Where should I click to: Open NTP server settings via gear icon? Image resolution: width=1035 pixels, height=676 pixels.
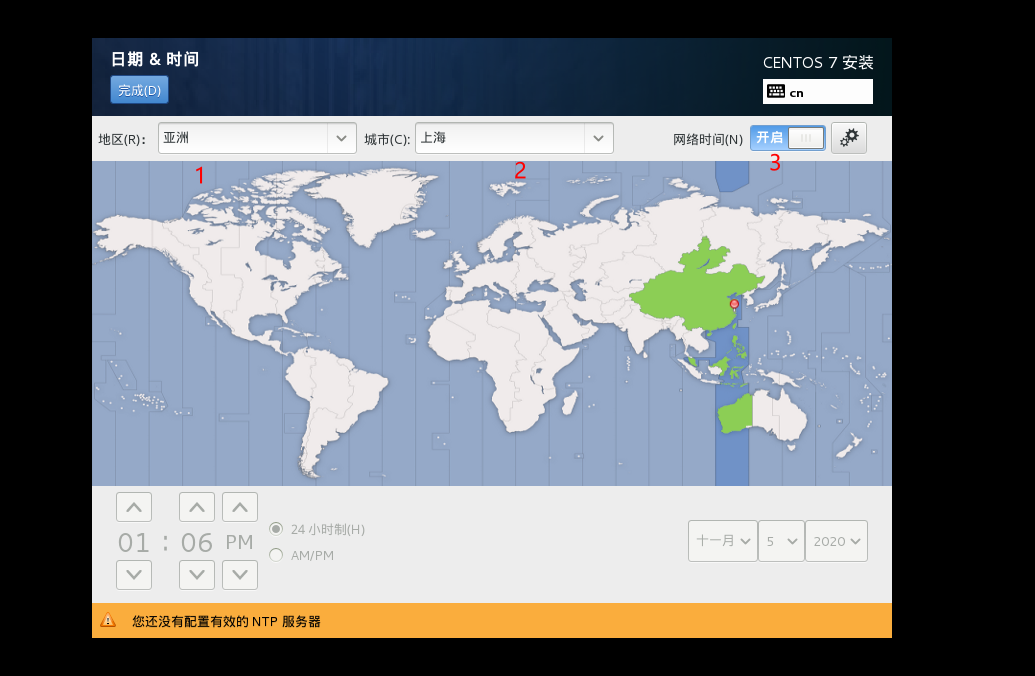pyautogui.click(x=849, y=138)
